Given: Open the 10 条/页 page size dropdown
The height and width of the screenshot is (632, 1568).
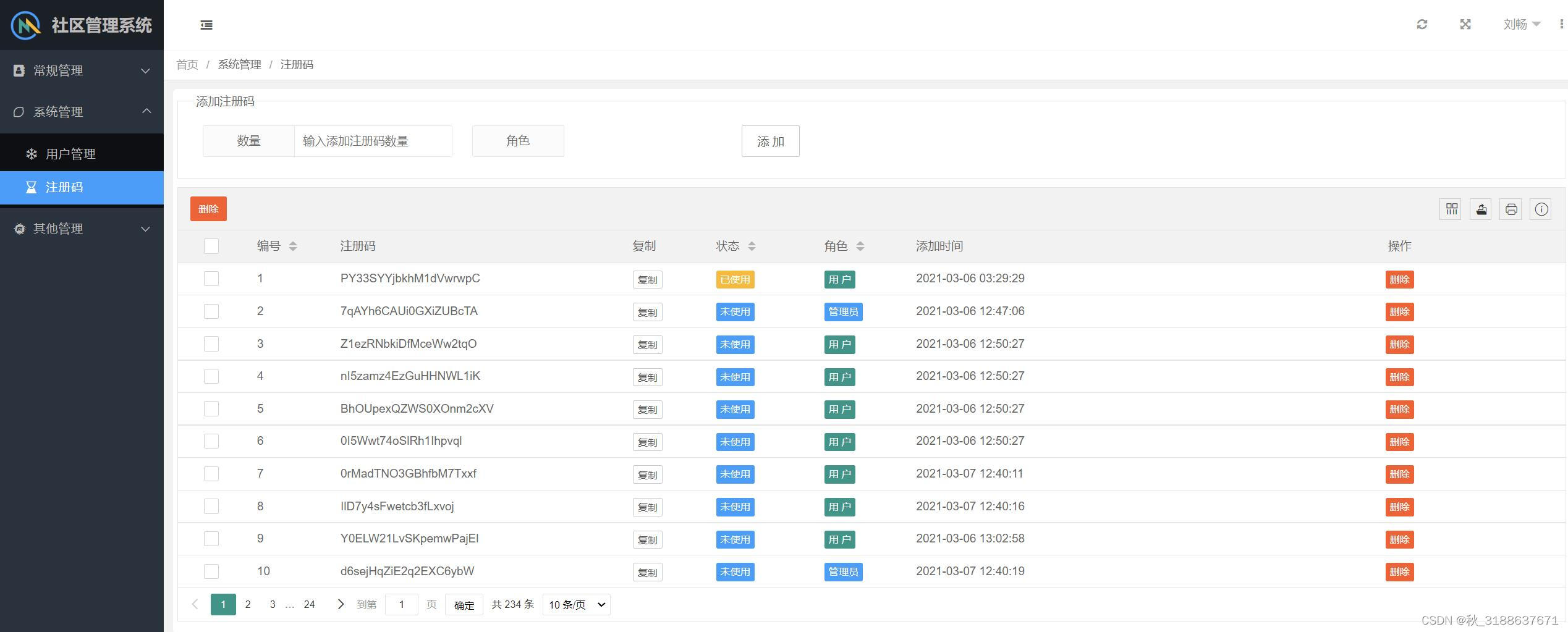Looking at the screenshot, I should 577,605.
